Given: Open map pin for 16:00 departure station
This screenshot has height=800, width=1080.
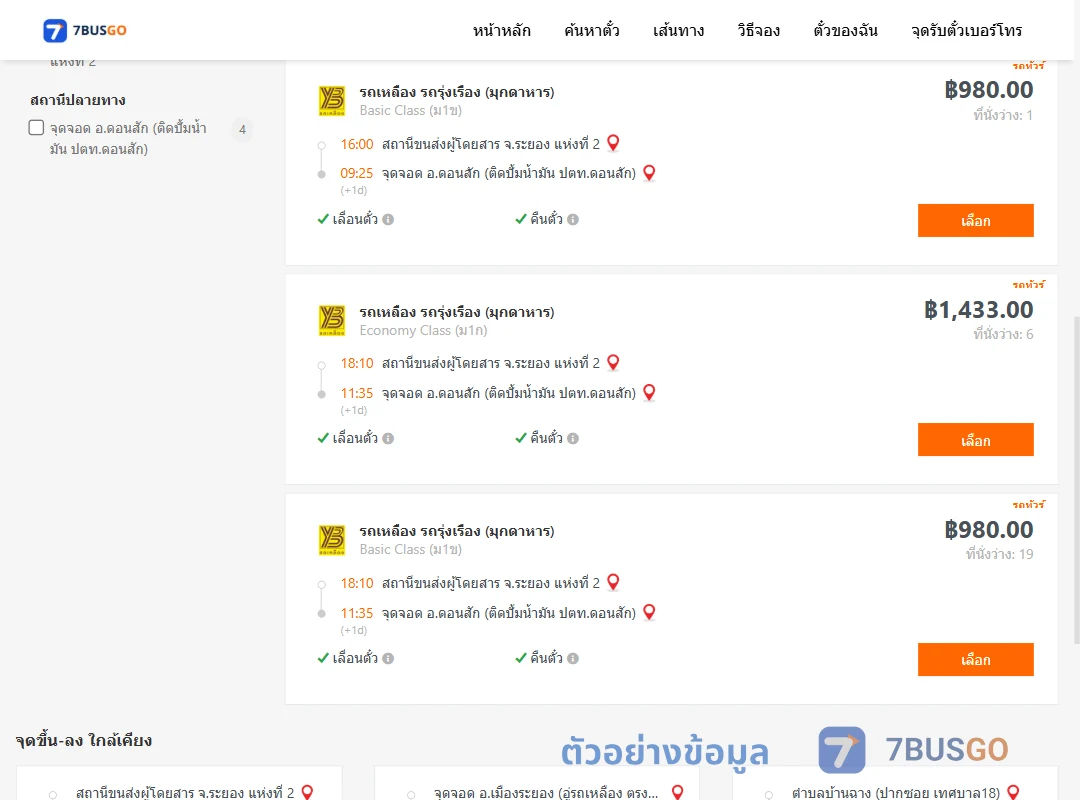Looking at the screenshot, I should coord(613,143).
